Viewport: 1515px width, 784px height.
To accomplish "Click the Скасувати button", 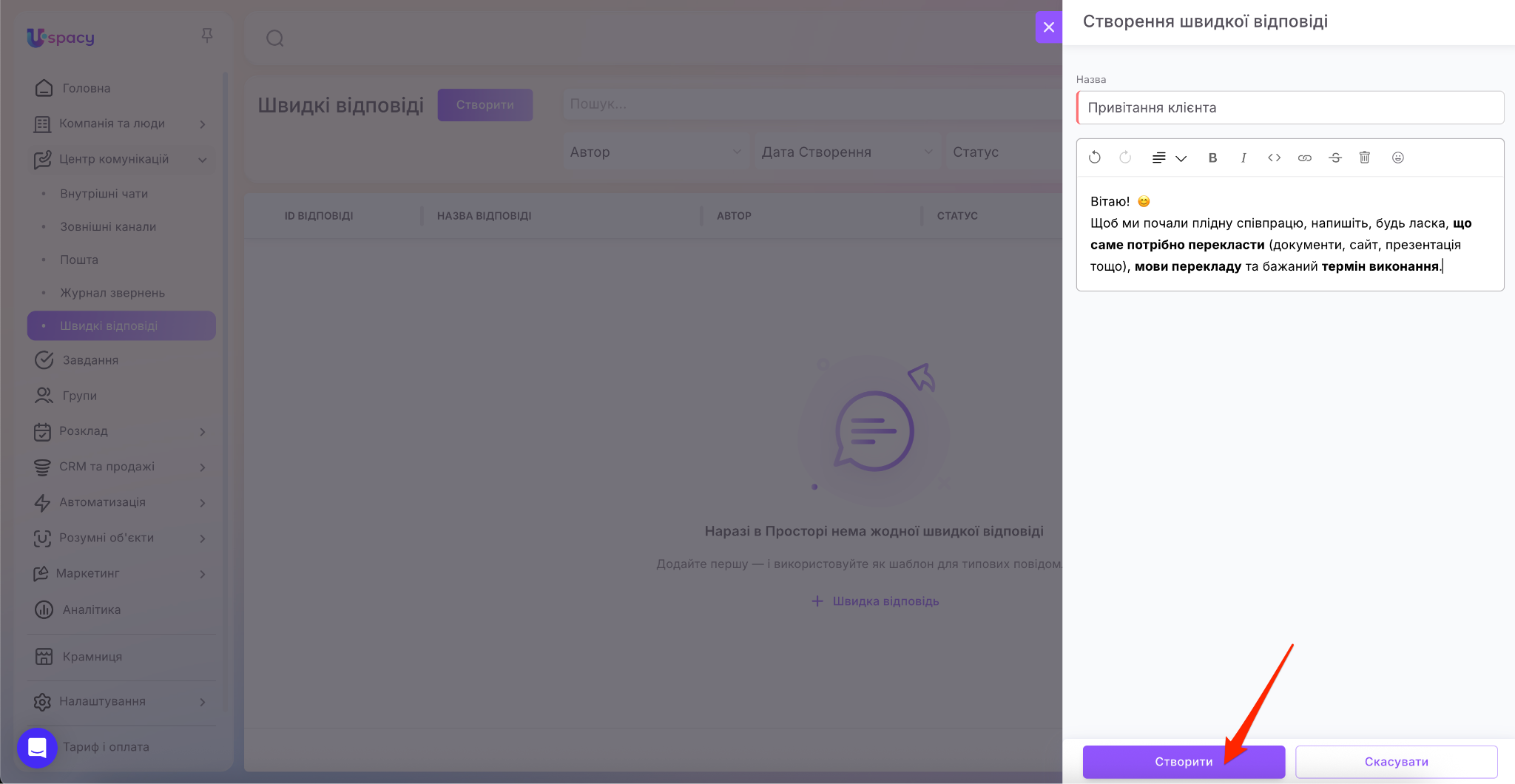I will [x=1396, y=762].
